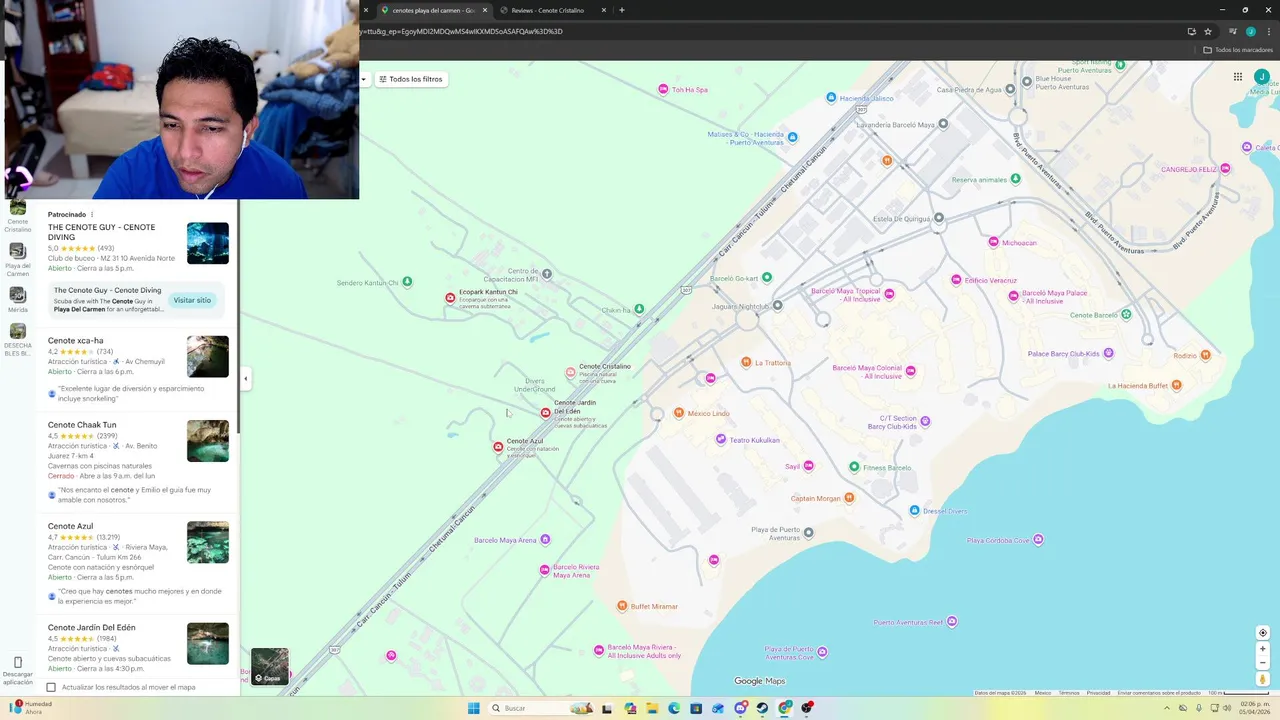The image size is (1280, 720).
Task: Select the Captain Morgan restaurant pin
Action: (x=849, y=498)
